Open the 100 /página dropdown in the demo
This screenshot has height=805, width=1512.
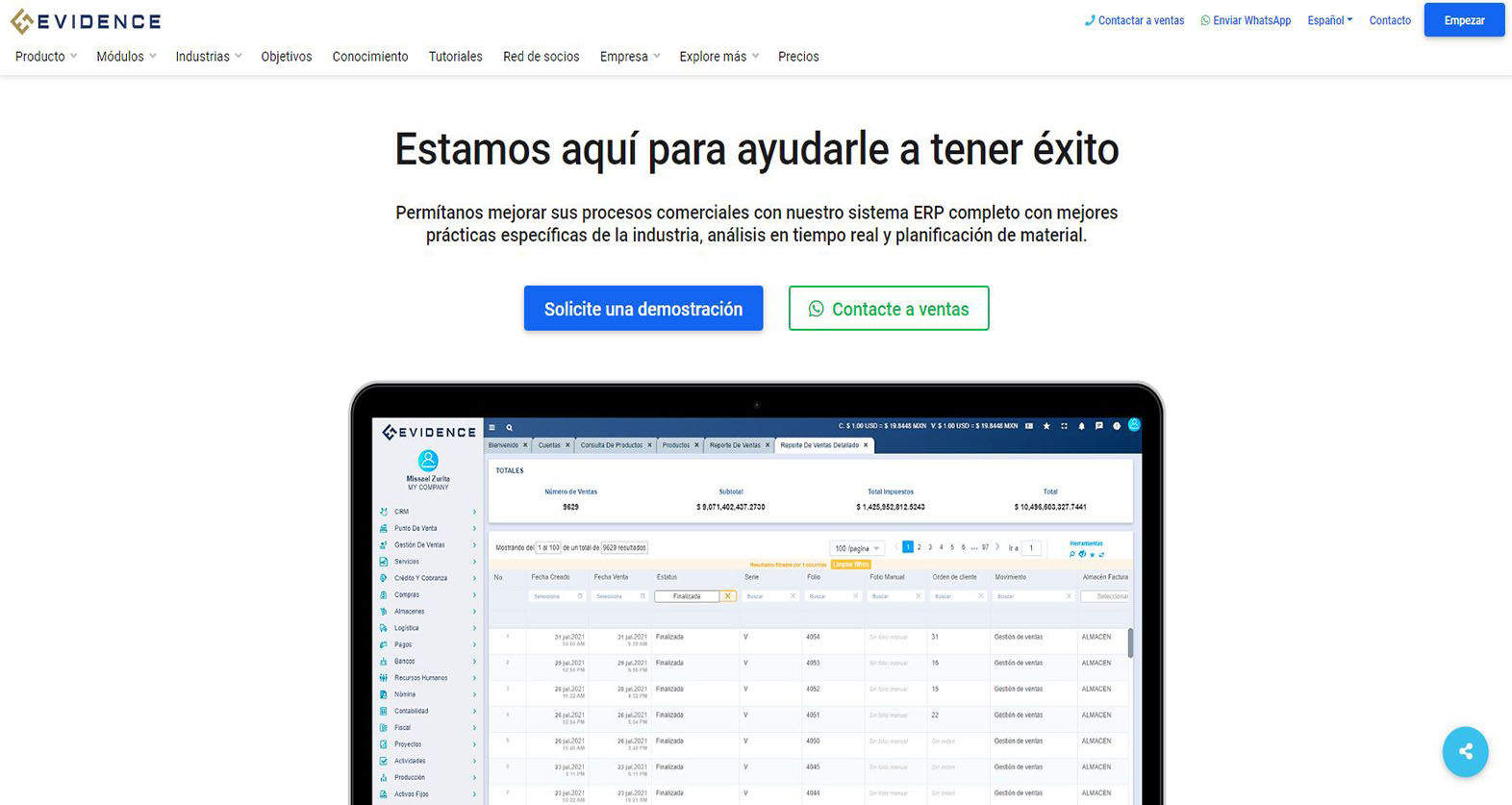tap(857, 548)
